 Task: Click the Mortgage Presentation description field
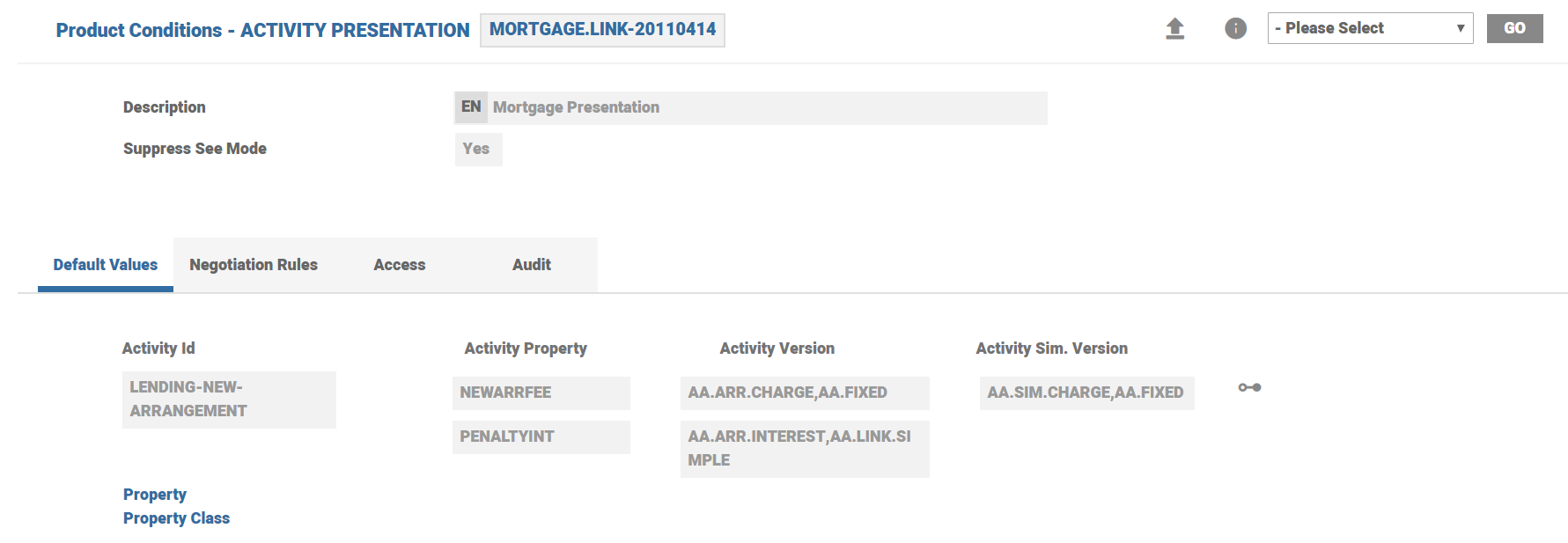click(x=766, y=107)
